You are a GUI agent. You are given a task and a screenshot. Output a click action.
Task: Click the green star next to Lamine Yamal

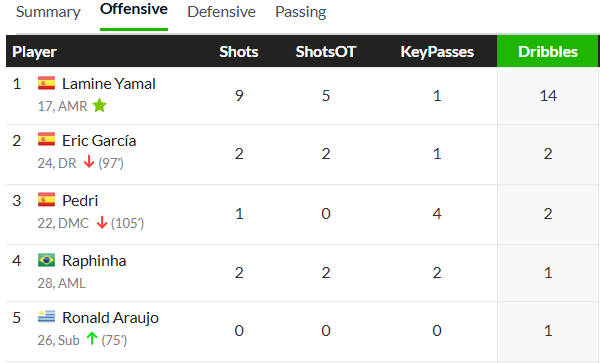point(99,105)
